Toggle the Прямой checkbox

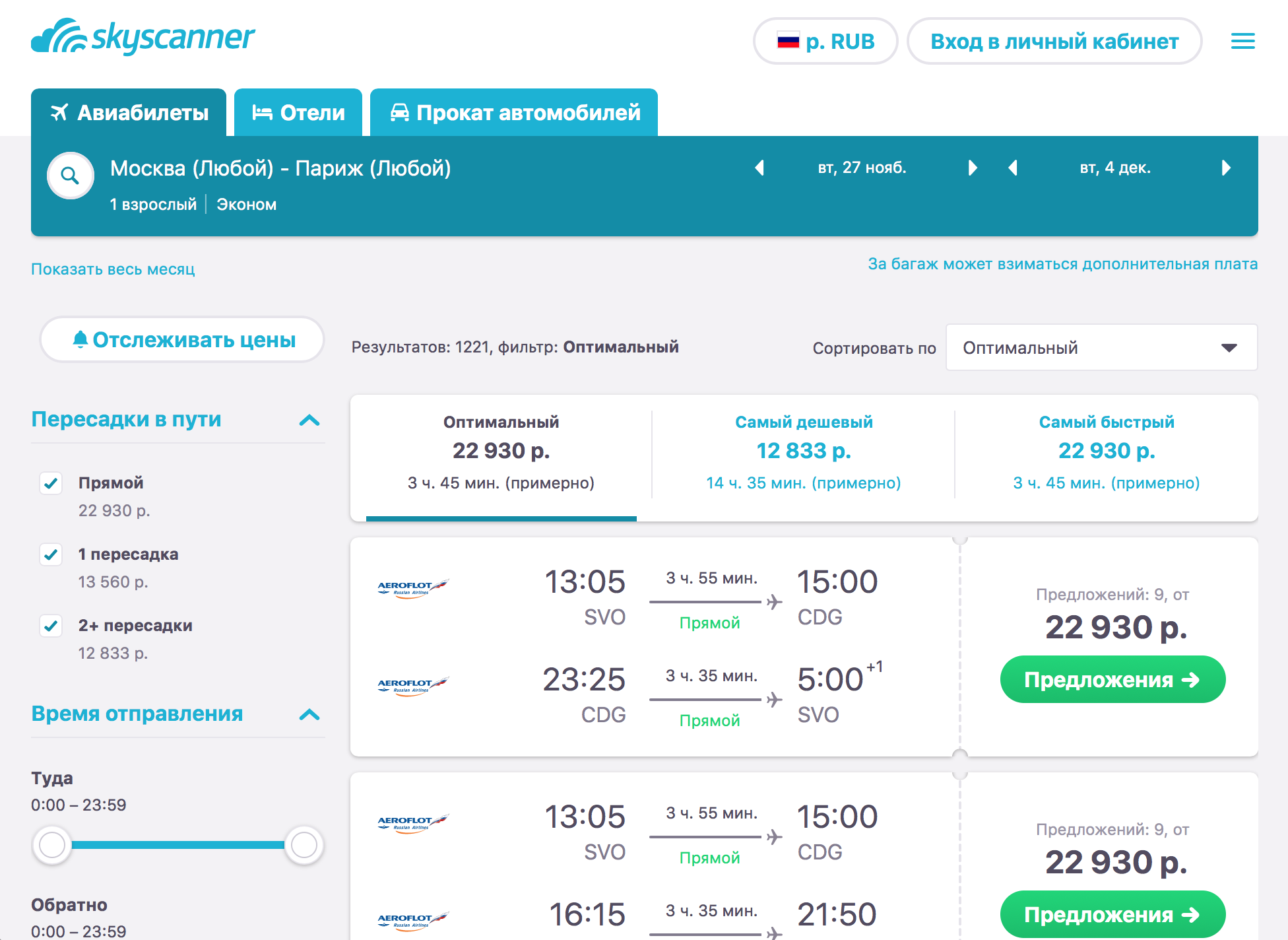pyautogui.click(x=51, y=483)
